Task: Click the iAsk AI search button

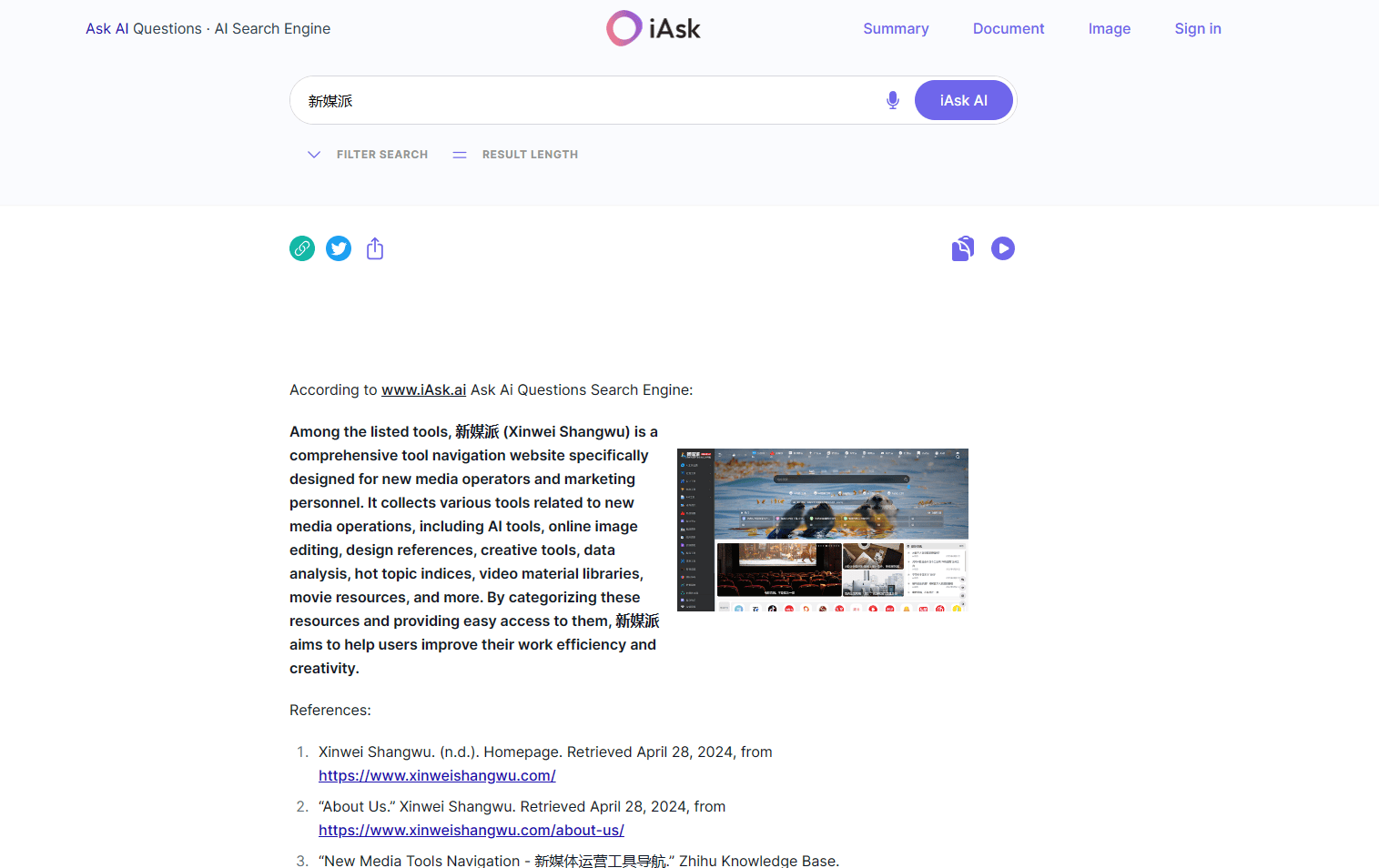Action: (x=963, y=100)
